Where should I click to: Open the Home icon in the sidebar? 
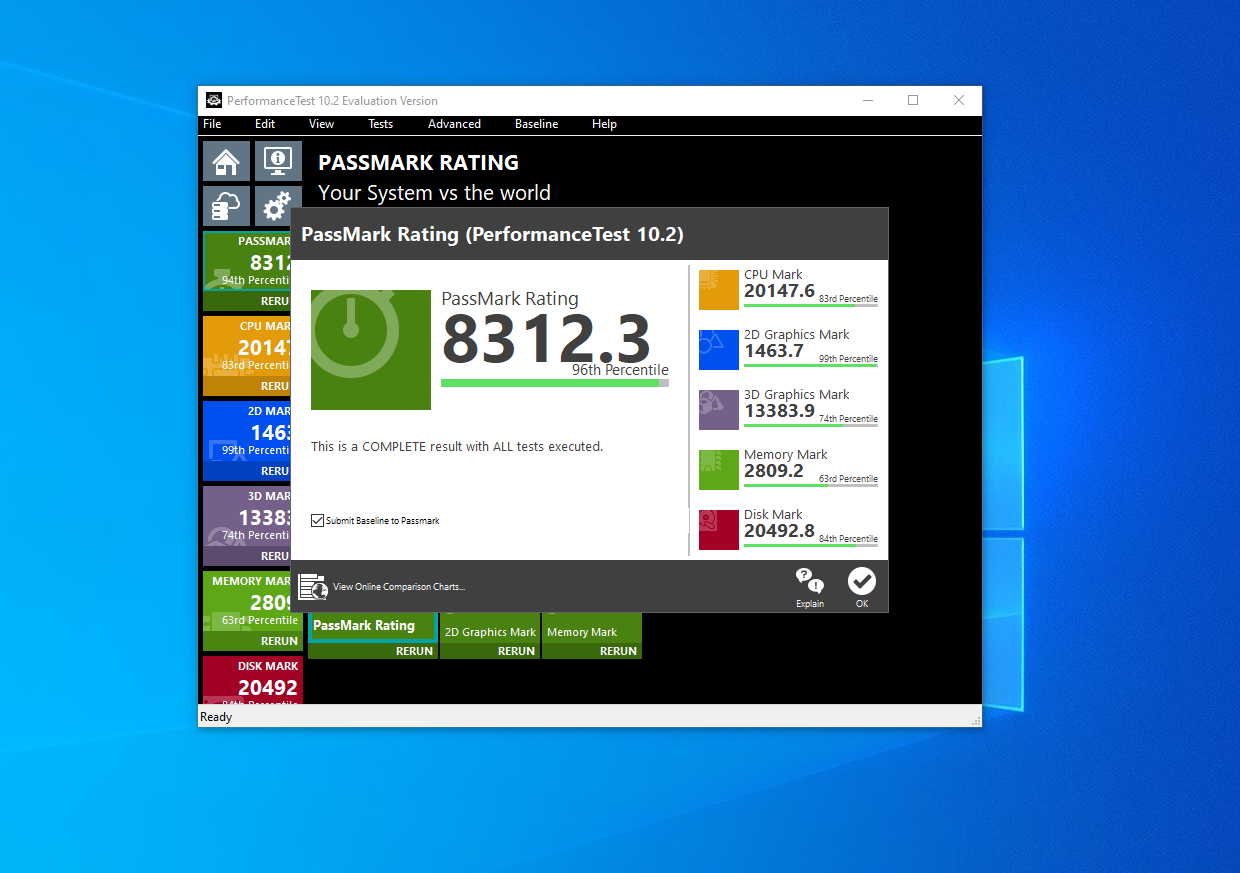click(226, 161)
